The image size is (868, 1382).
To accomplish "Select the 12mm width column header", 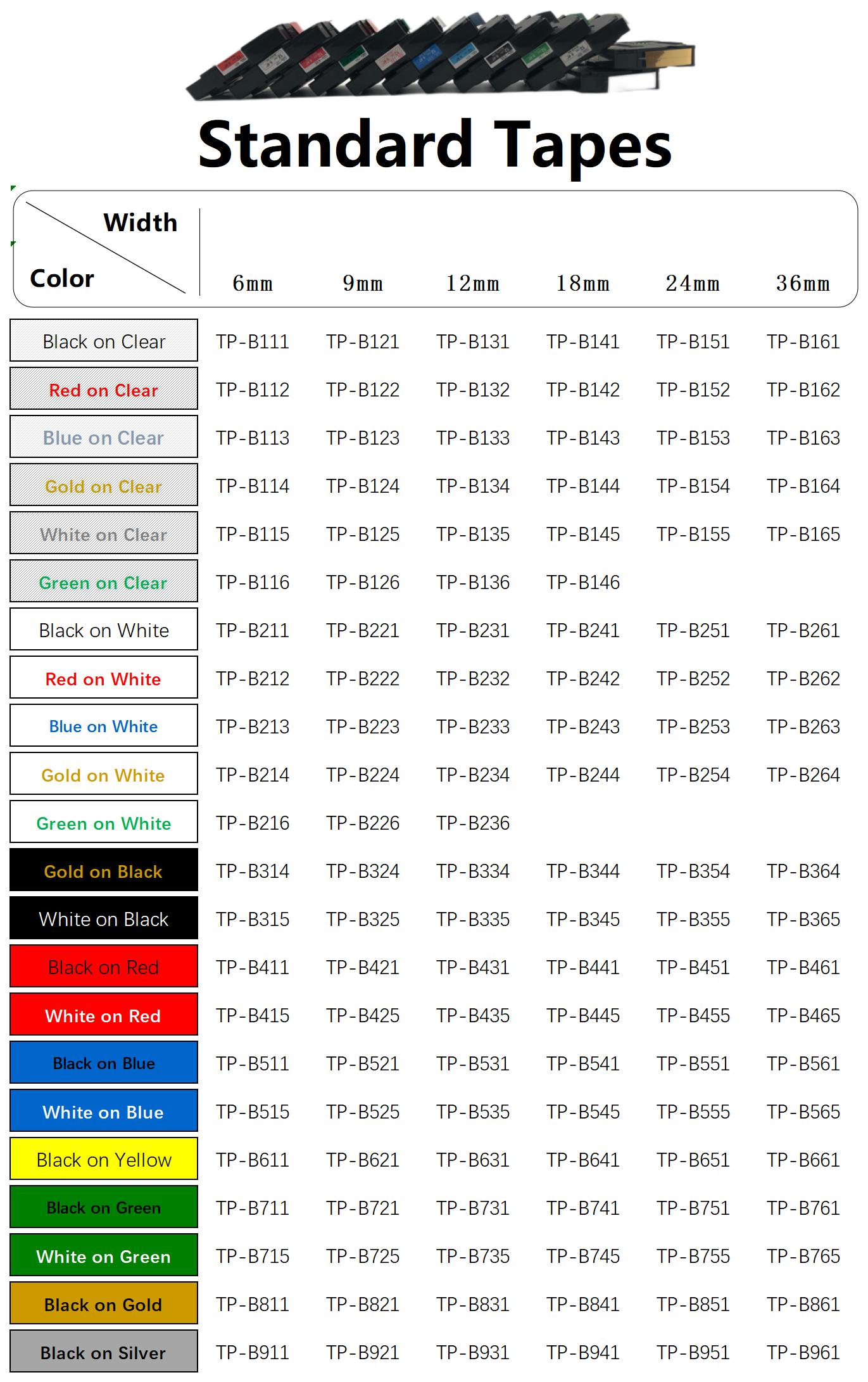I will click(473, 283).
